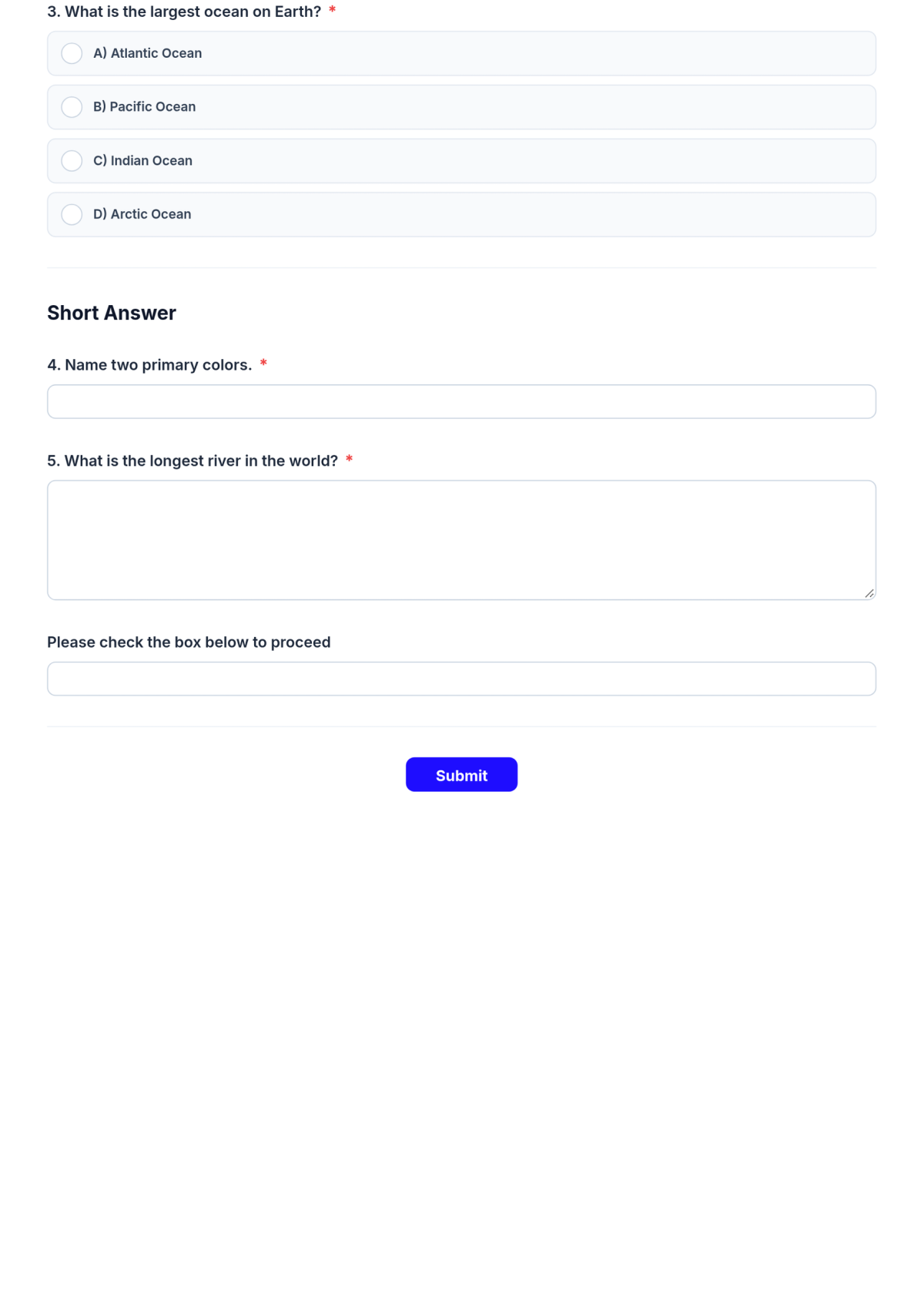Grab the longest river textarea resize handle
This screenshot has height=1308, width=924.
(x=869, y=593)
